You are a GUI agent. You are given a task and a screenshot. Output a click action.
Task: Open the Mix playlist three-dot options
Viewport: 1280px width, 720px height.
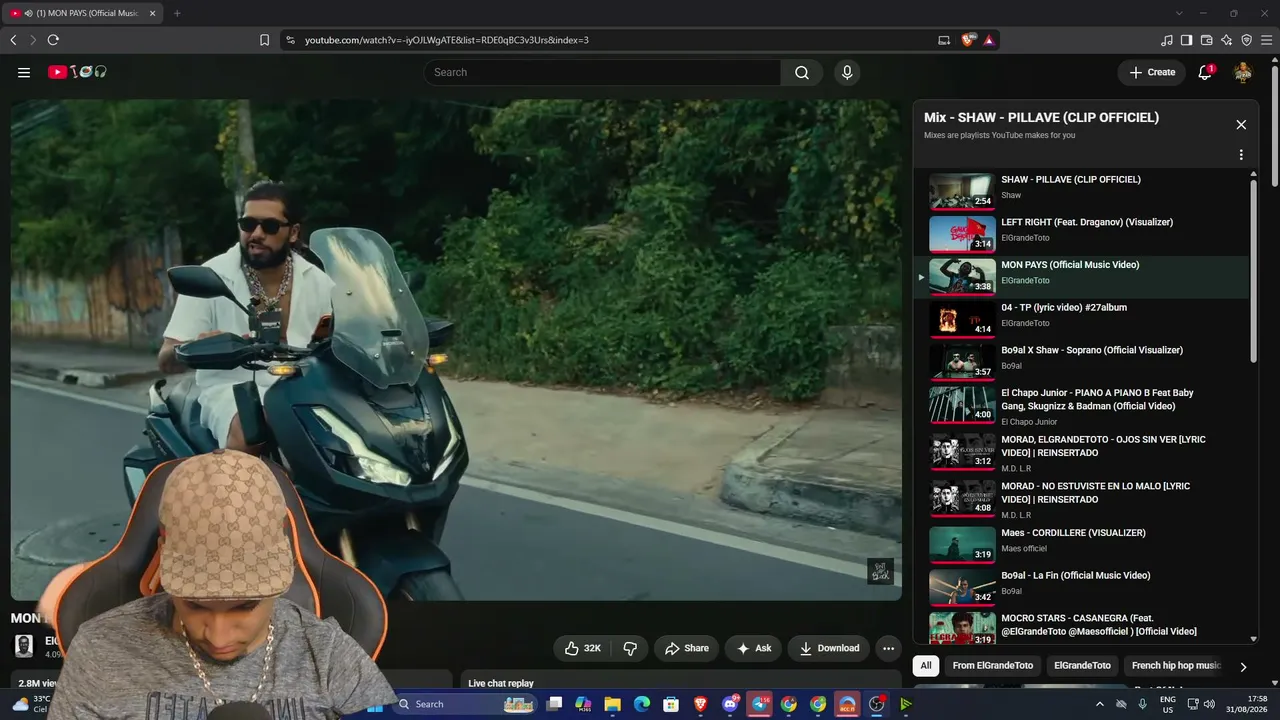[x=1241, y=155]
